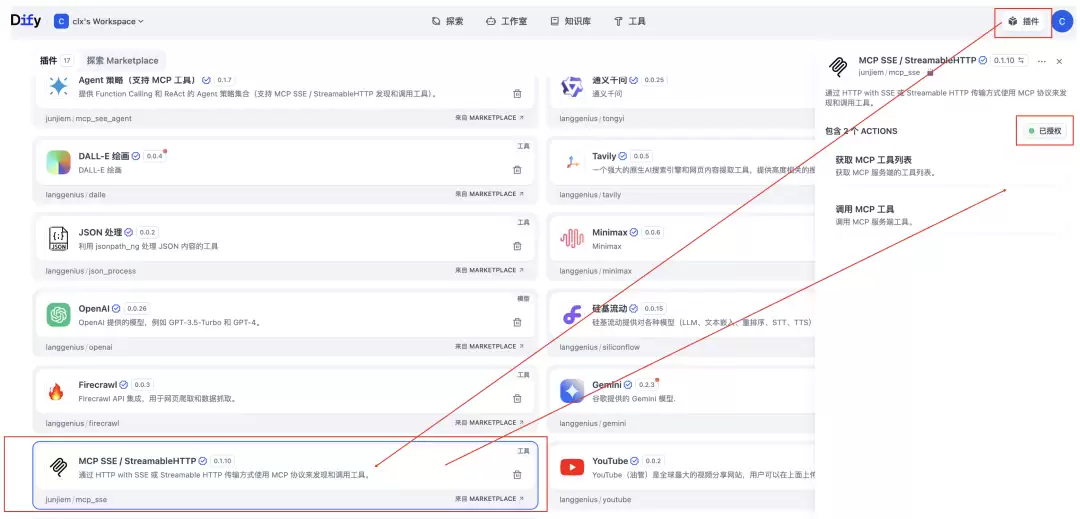Open the clx's Workspace dropdown
Image resolution: width=1080 pixels, height=519 pixels.
pyautogui.click(x=99, y=21)
